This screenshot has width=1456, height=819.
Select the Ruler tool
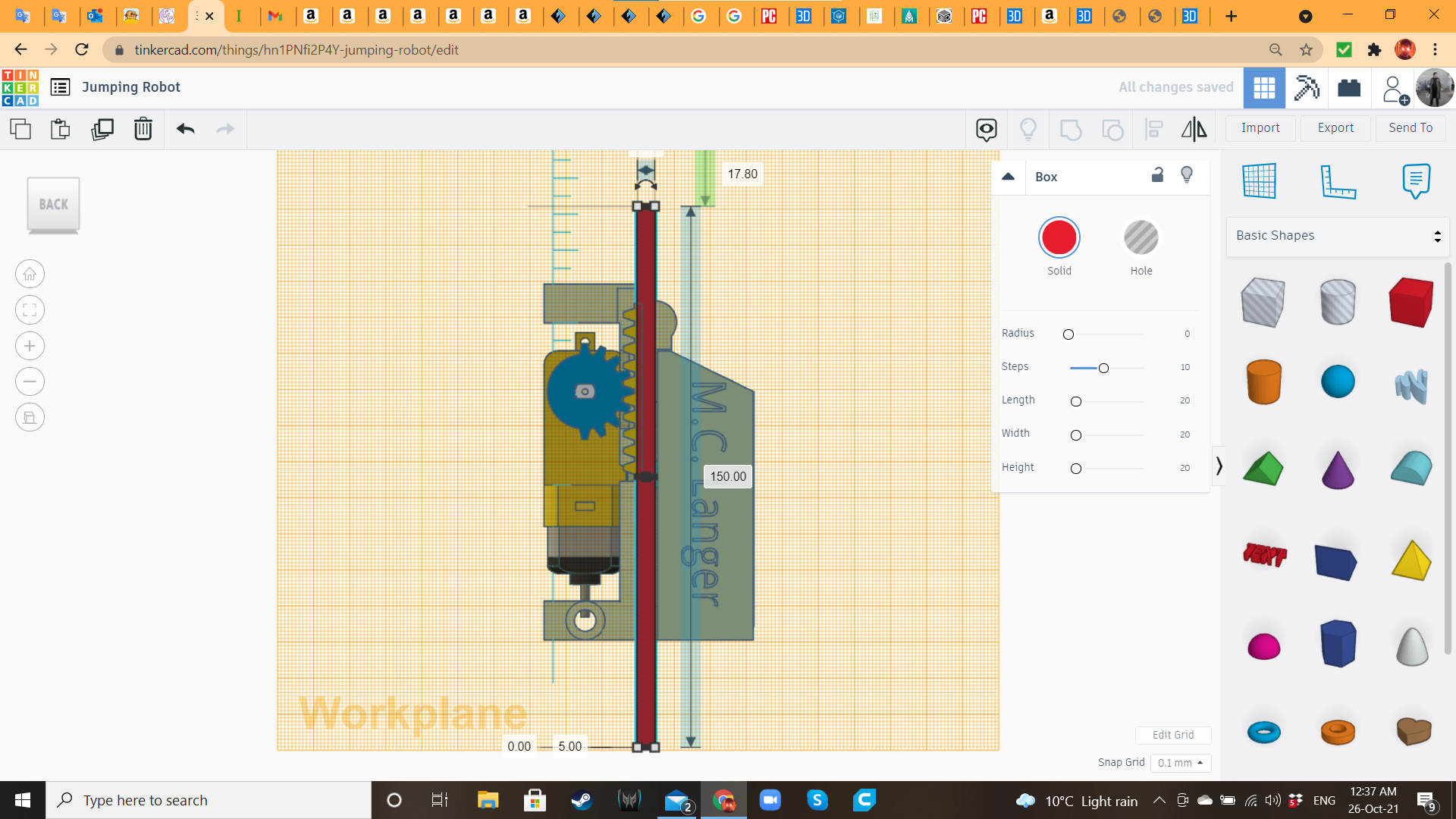pos(1338,181)
